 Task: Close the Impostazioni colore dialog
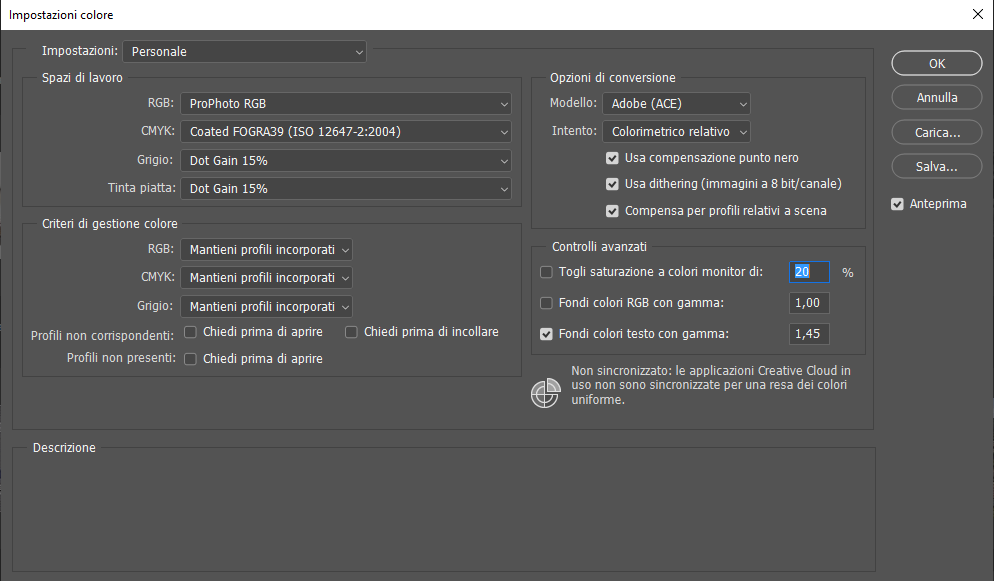(x=977, y=15)
